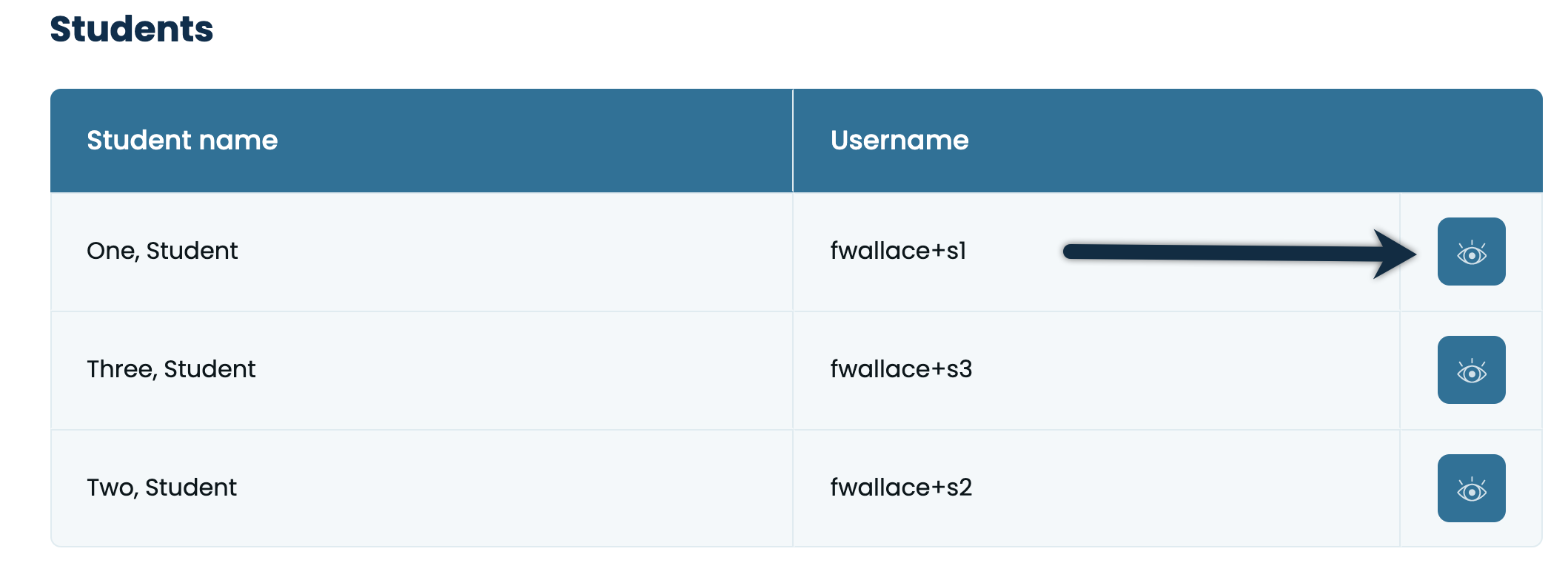Click empty space right of fwallace+s3
The image size is (1568, 577).
coord(1185,370)
